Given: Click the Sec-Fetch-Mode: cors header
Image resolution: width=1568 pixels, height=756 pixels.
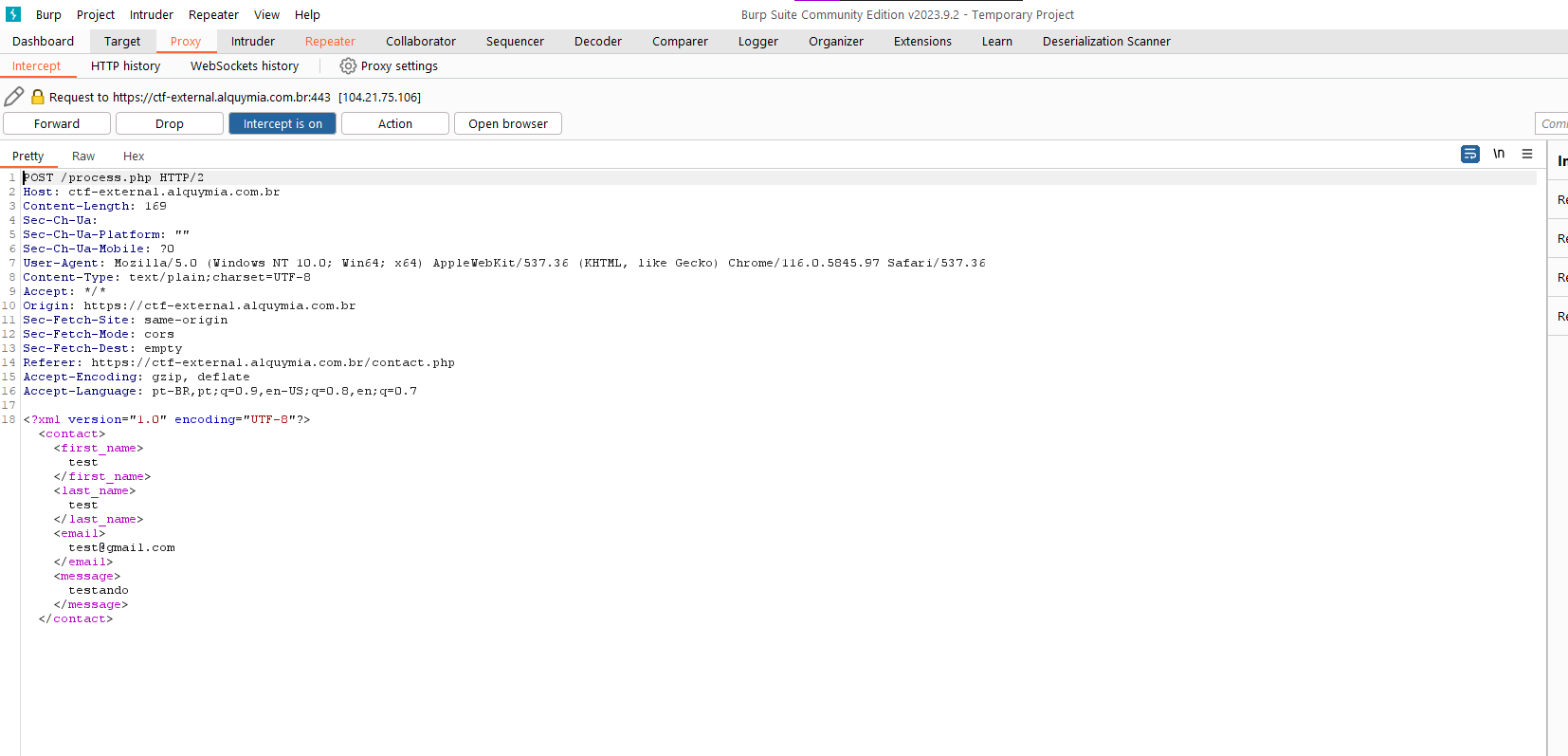Looking at the screenshot, I should [99, 334].
